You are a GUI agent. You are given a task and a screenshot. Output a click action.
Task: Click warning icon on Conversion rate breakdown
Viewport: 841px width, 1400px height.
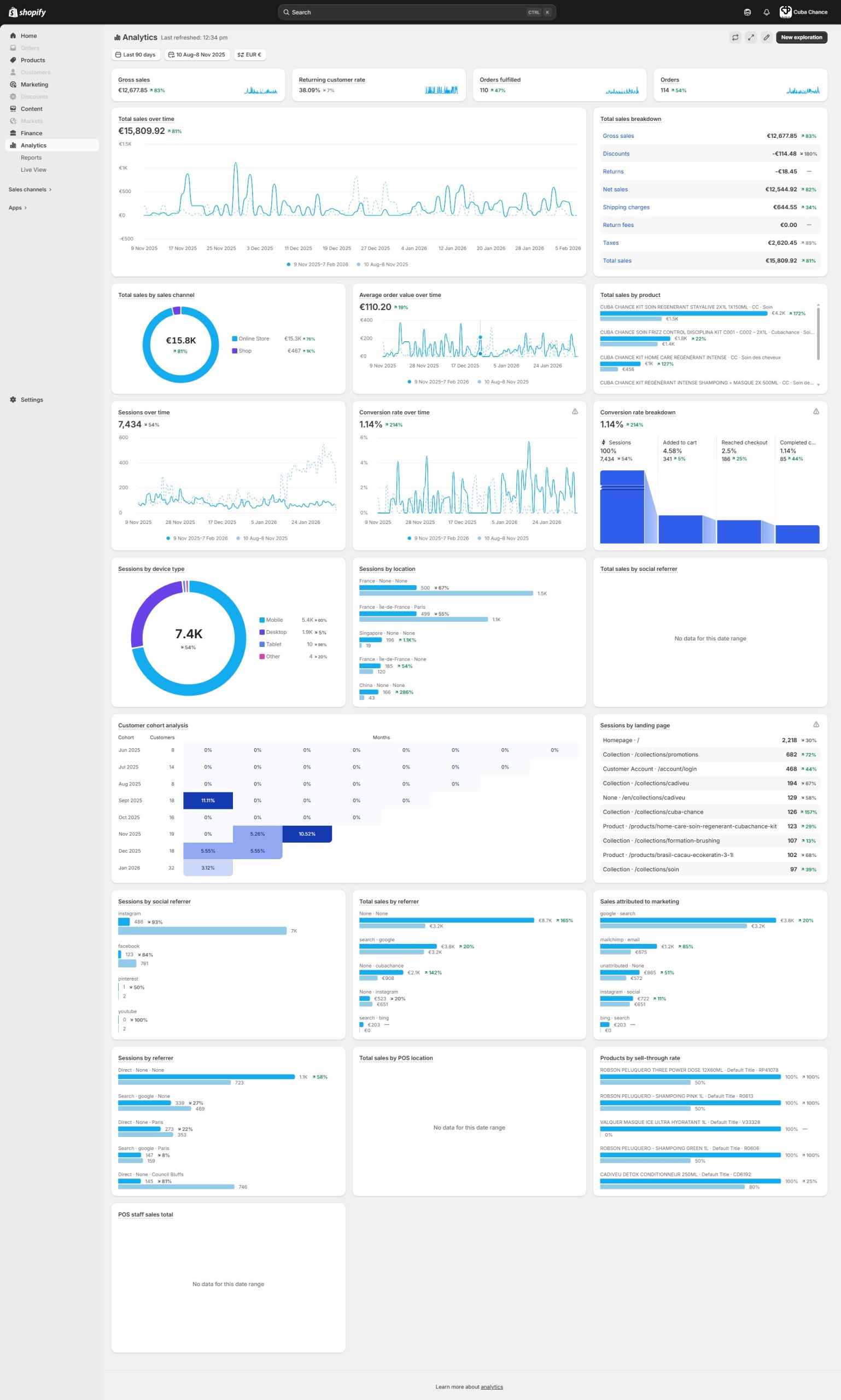click(815, 411)
